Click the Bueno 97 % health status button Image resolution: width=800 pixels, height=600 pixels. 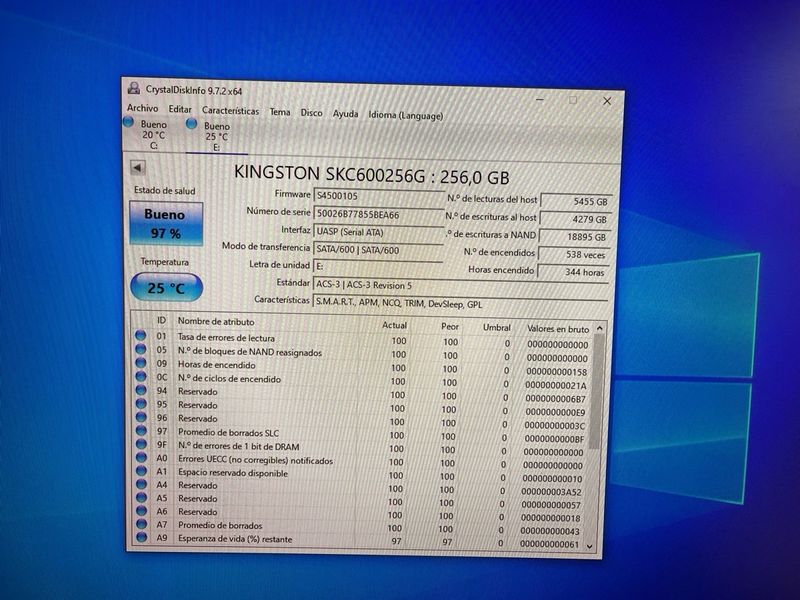[x=166, y=223]
